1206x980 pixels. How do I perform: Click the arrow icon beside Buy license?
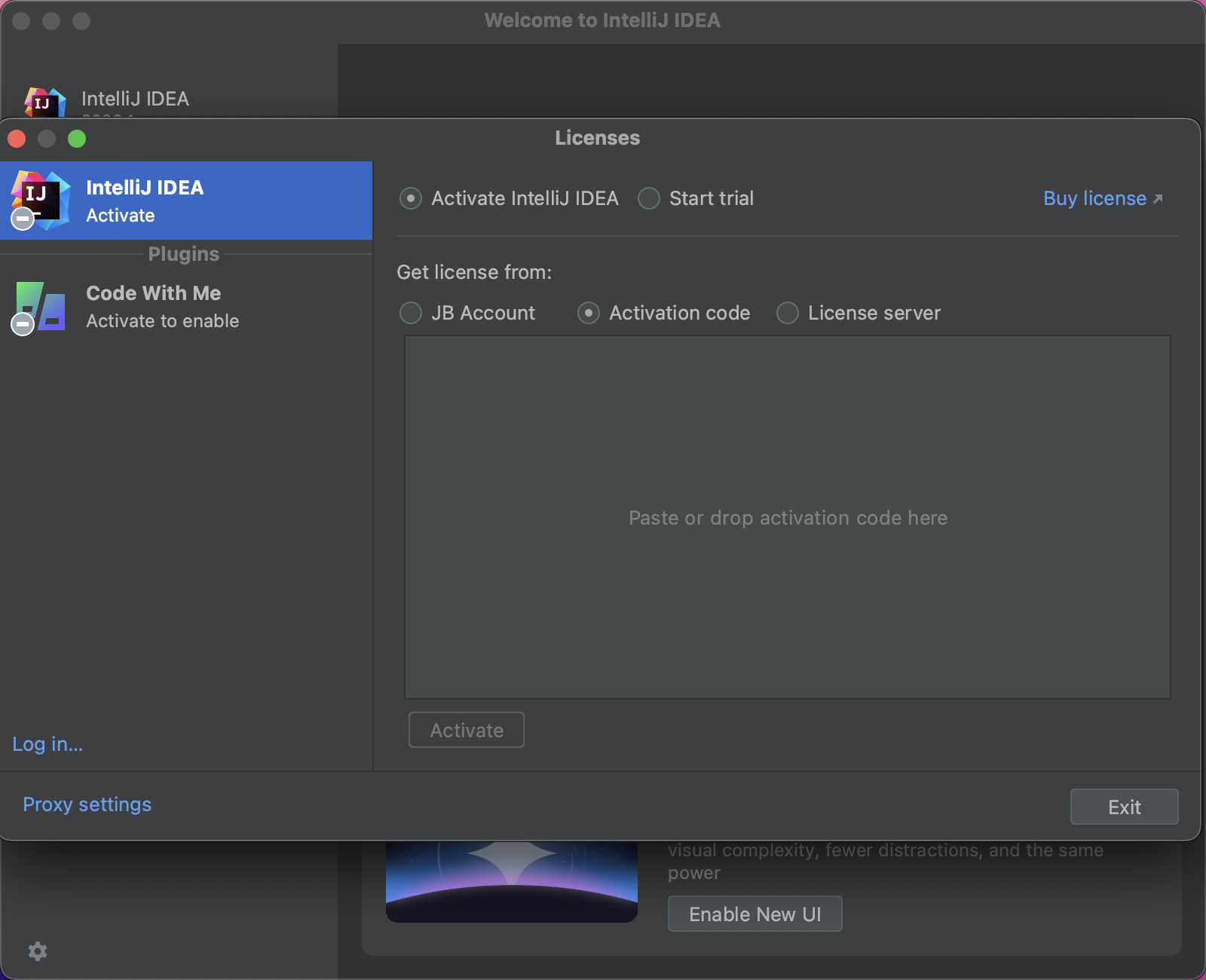1158,199
